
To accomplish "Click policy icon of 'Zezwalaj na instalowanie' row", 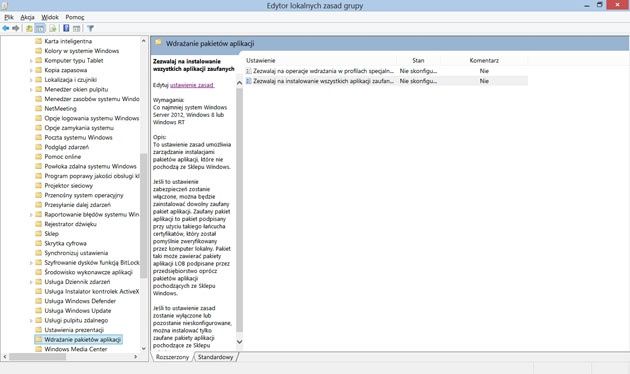I will (249, 81).
